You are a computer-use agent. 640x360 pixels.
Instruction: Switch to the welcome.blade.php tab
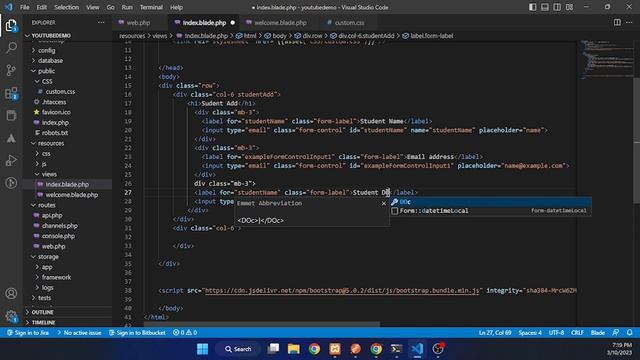[x=280, y=22]
